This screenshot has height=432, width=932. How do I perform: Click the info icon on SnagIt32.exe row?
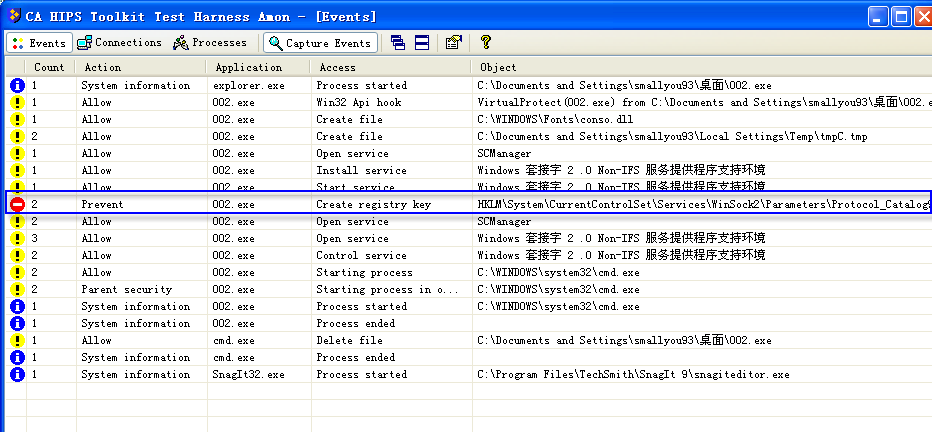[x=17, y=374]
